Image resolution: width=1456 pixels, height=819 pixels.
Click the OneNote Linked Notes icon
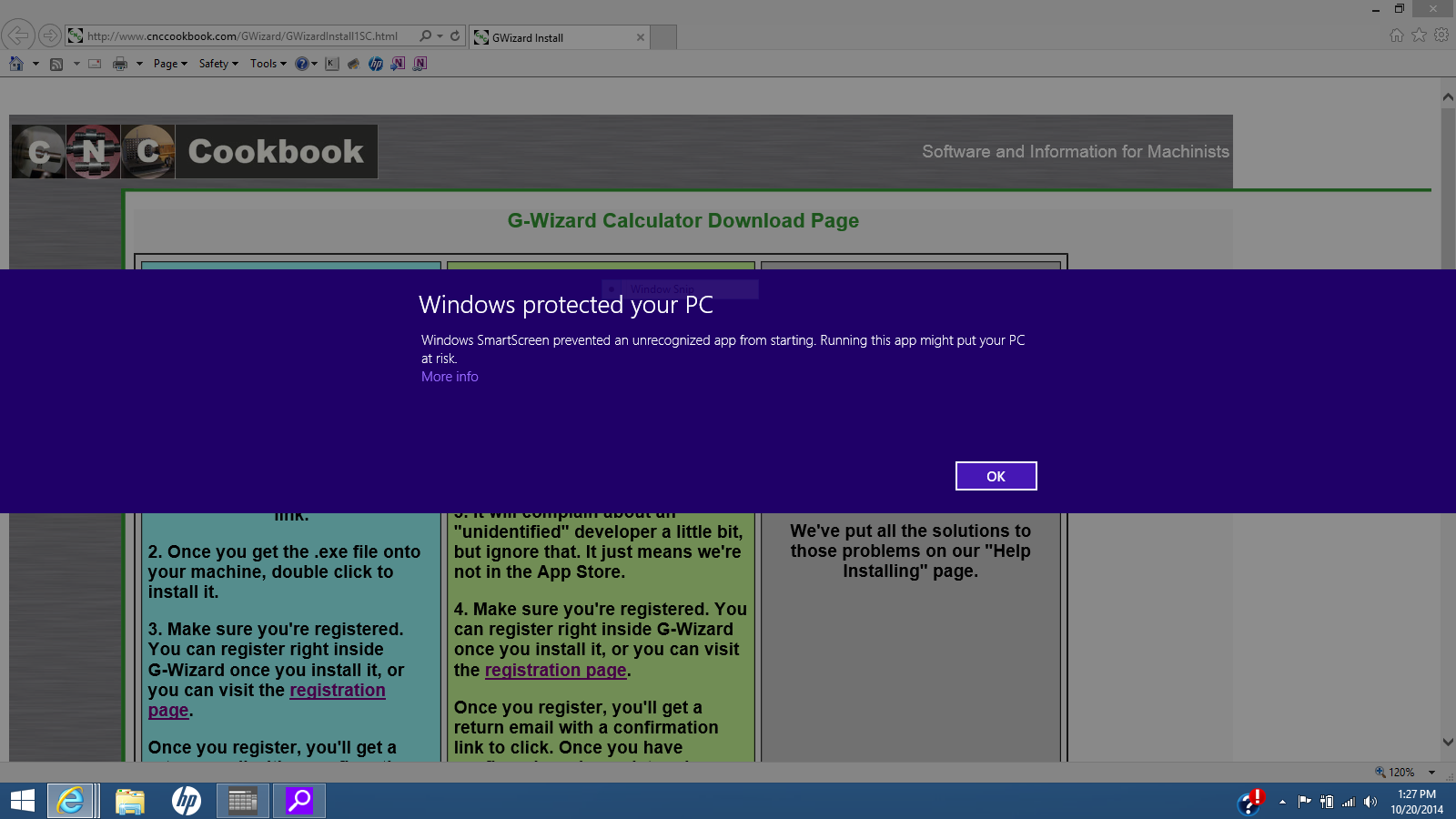(420, 64)
